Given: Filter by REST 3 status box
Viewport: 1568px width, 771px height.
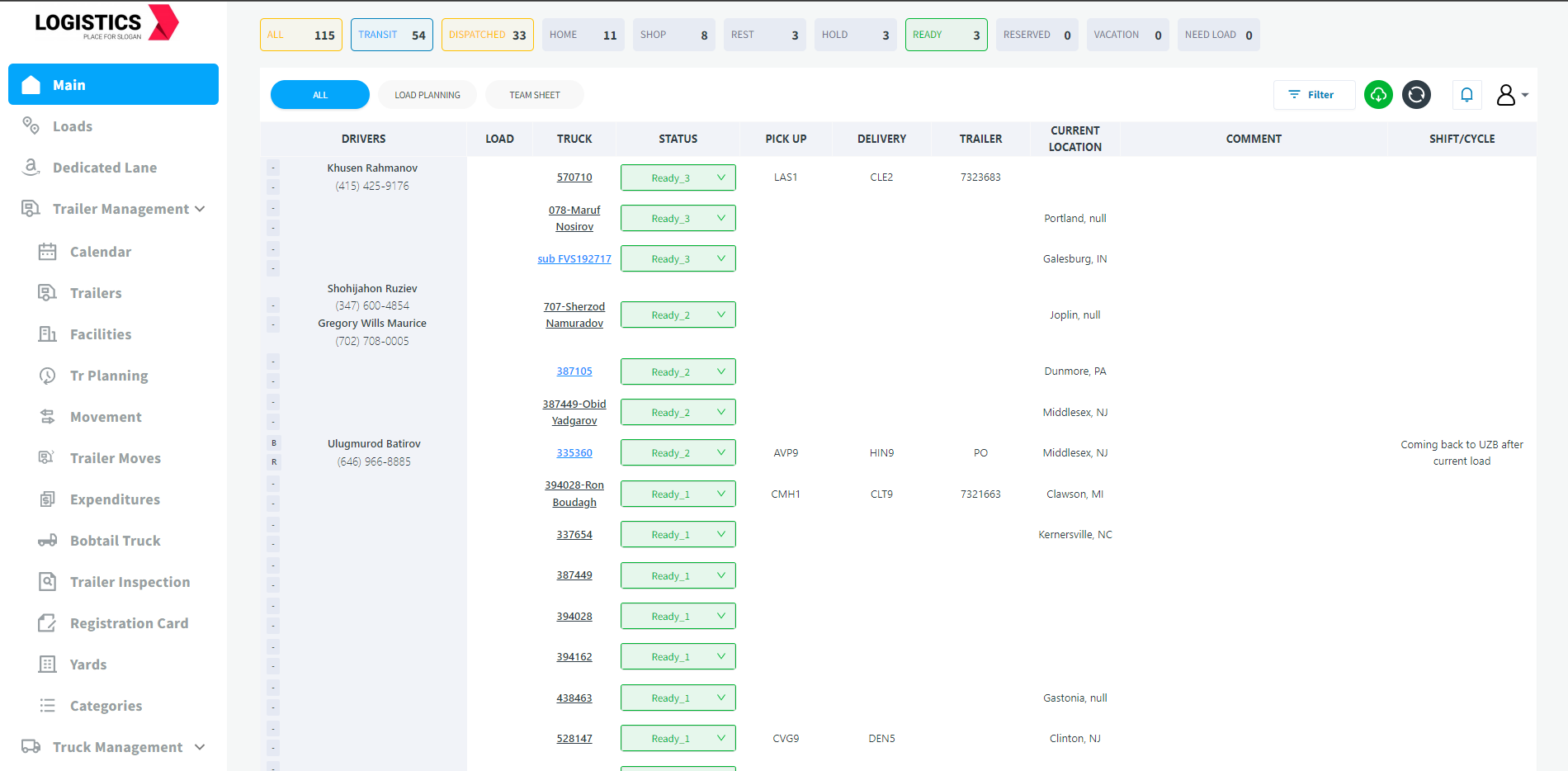Looking at the screenshot, I should (765, 35).
